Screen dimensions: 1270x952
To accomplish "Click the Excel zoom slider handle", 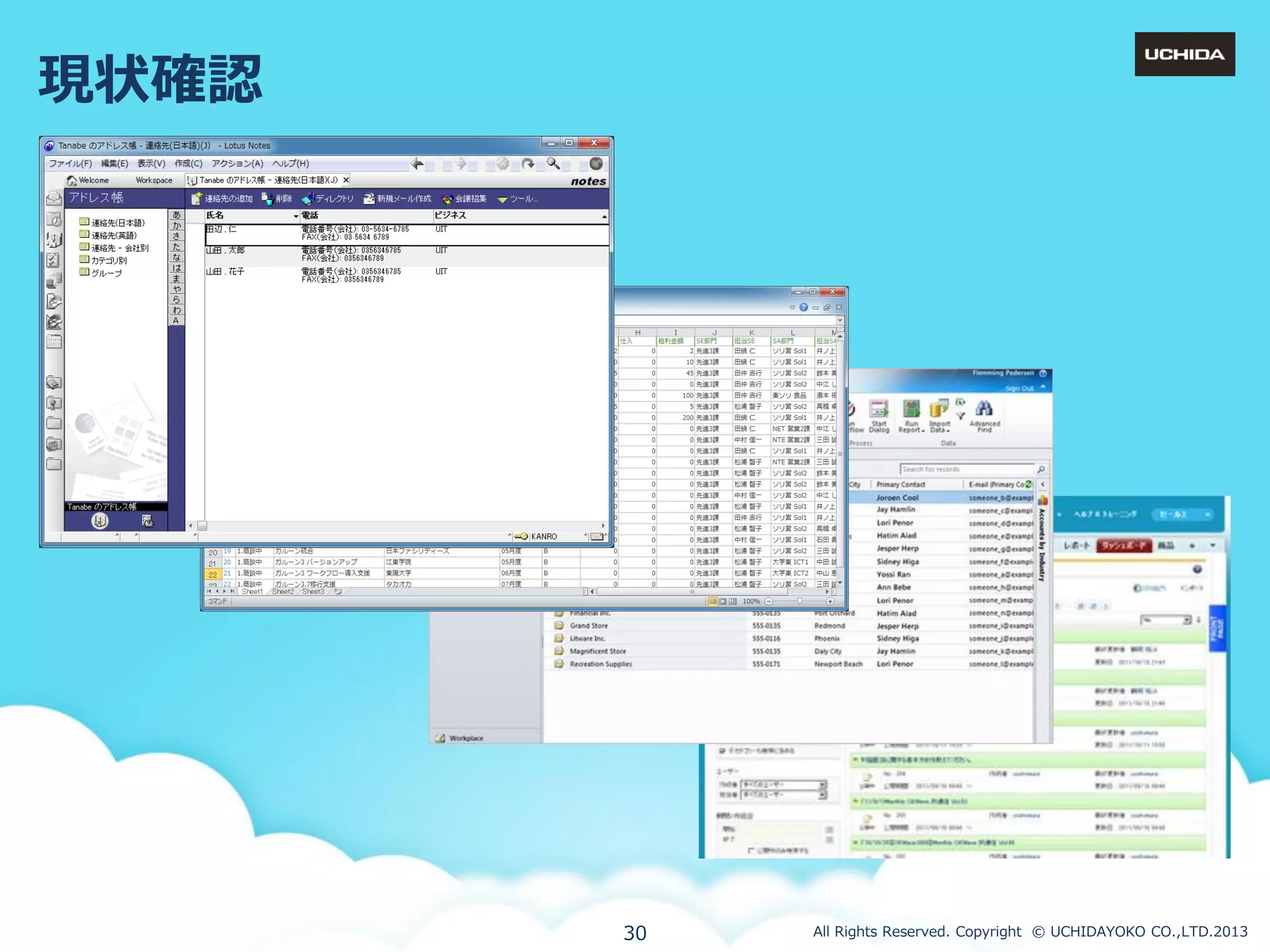I will [799, 601].
